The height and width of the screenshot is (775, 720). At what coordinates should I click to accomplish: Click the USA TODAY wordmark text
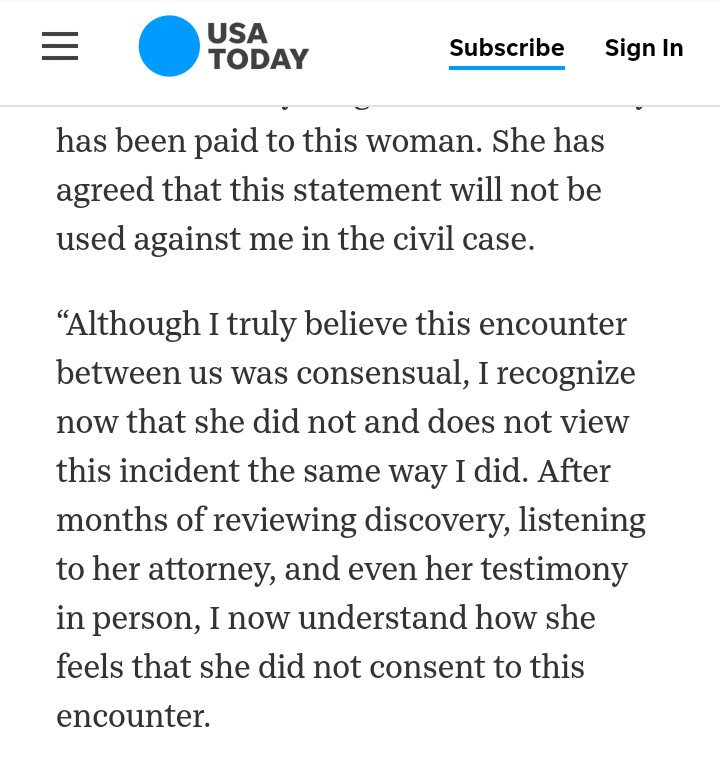pos(258,46)
